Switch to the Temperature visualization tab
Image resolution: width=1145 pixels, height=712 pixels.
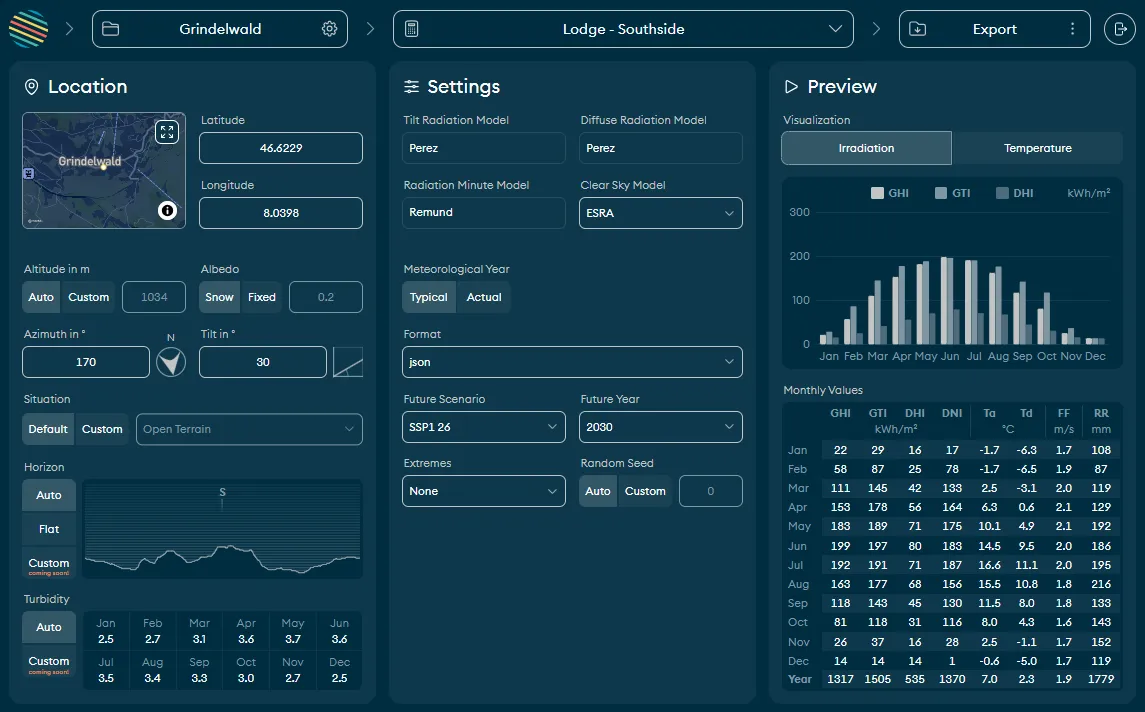1037,148
